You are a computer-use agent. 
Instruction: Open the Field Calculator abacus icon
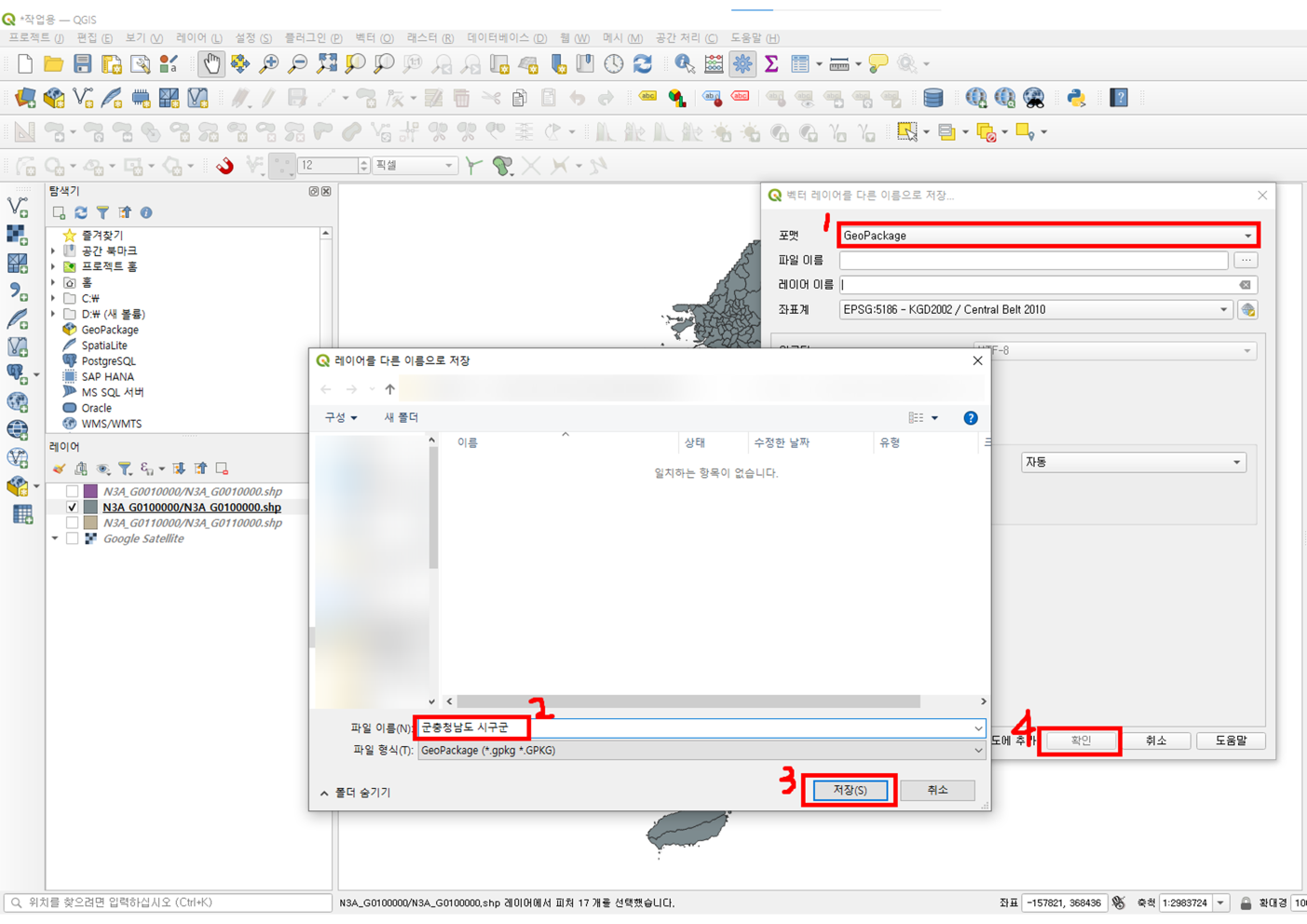point(714,64)
